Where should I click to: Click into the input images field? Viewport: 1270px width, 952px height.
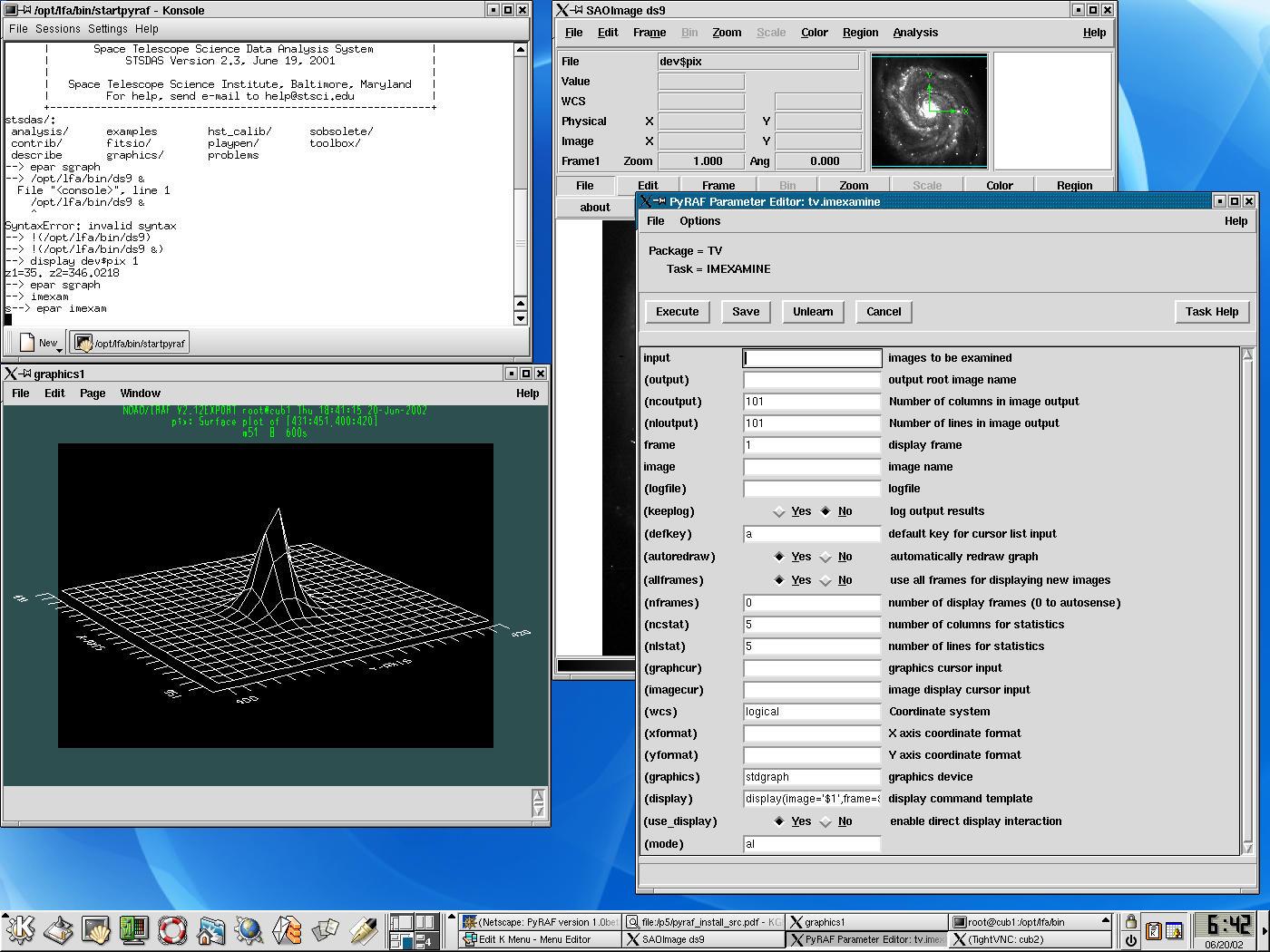point(811,358)
